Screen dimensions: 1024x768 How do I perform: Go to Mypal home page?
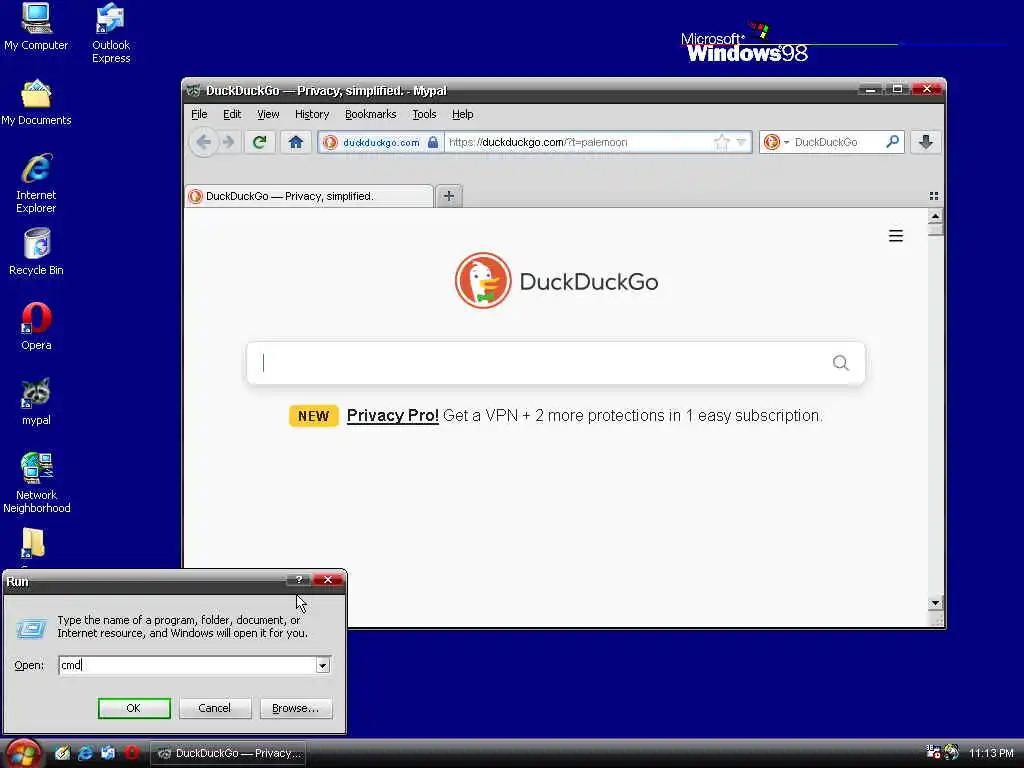point(295,142)
